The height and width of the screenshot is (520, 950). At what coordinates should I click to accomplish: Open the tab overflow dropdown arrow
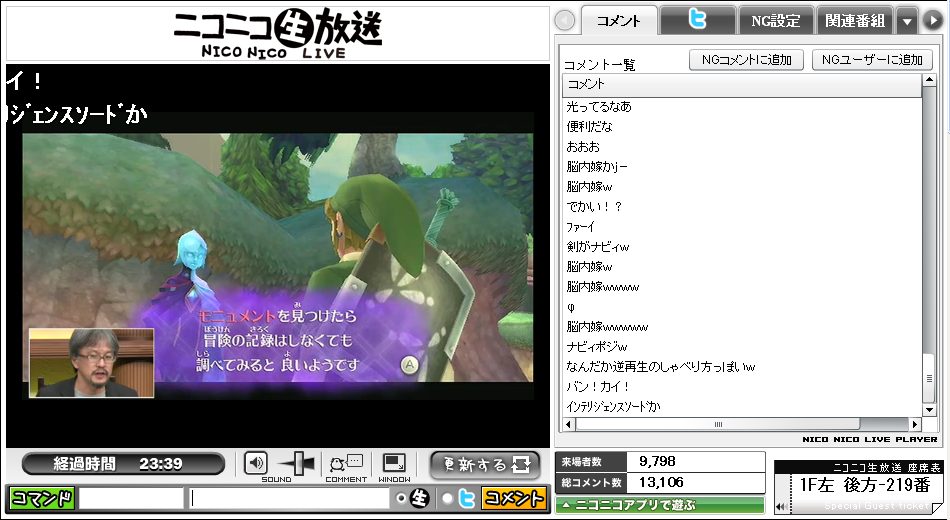pyautogui.click(x=907, y=21)
